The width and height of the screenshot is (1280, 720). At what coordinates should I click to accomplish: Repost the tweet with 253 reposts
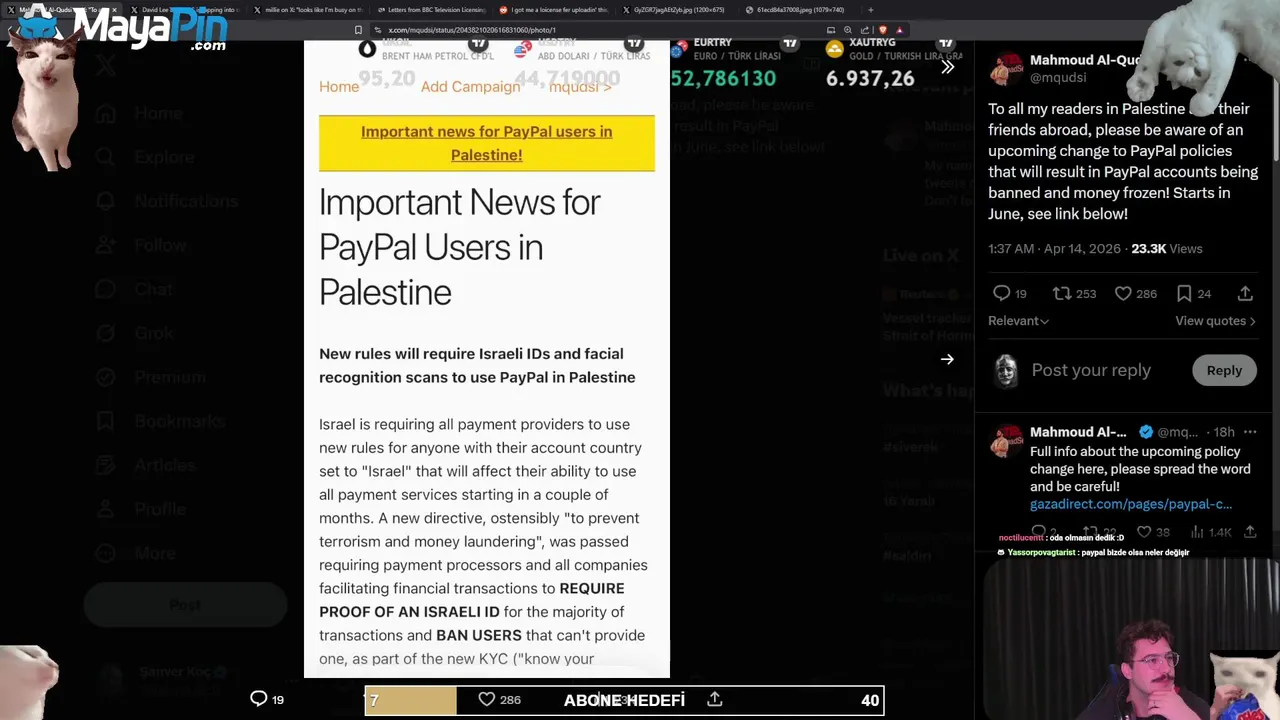click(1061, 293)
